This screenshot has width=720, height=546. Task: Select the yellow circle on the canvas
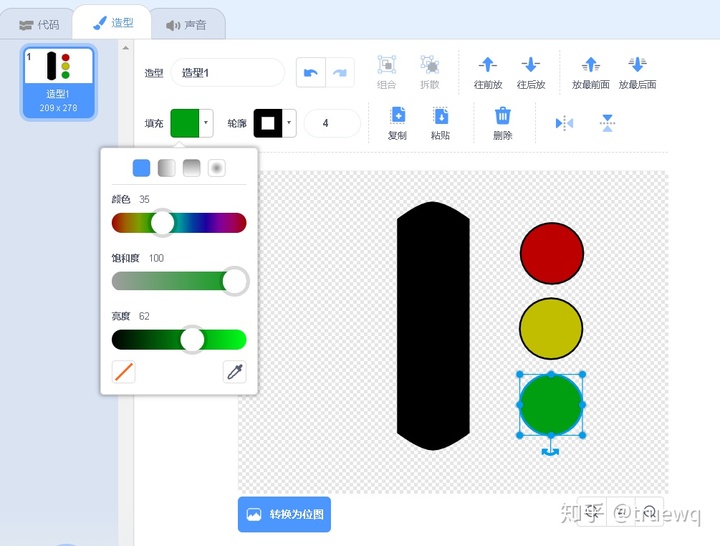click(x=551, y=328)
